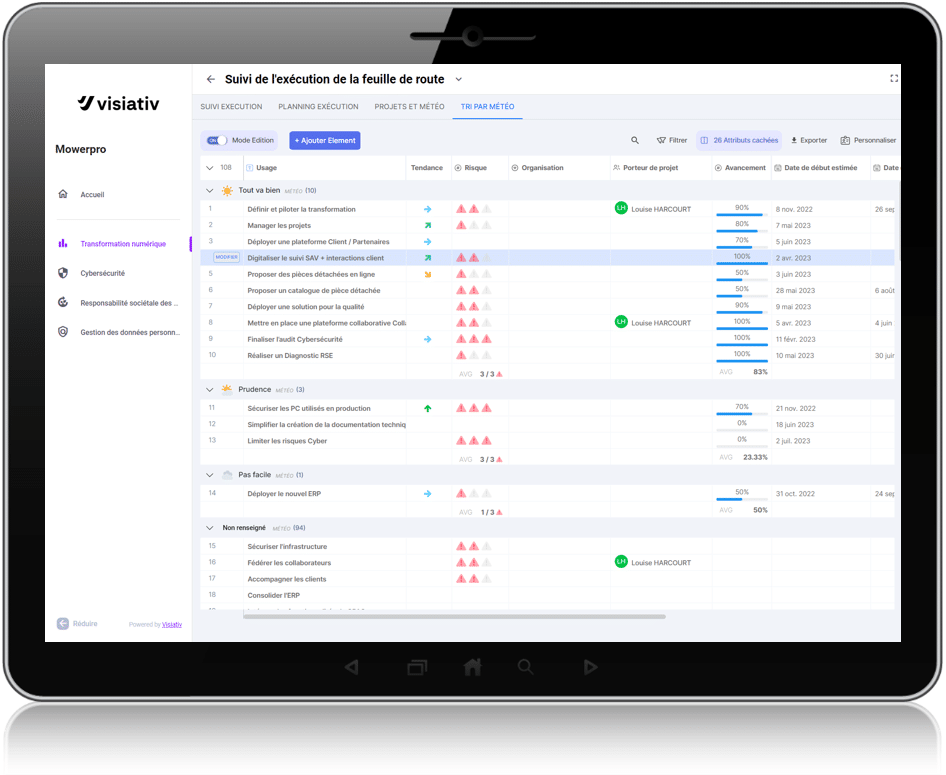This screenshot has width=946, height=775.
Task: Select the TRI PAR MÉTÉO tab
Action: pyautogui.click(x=487, y=107)
